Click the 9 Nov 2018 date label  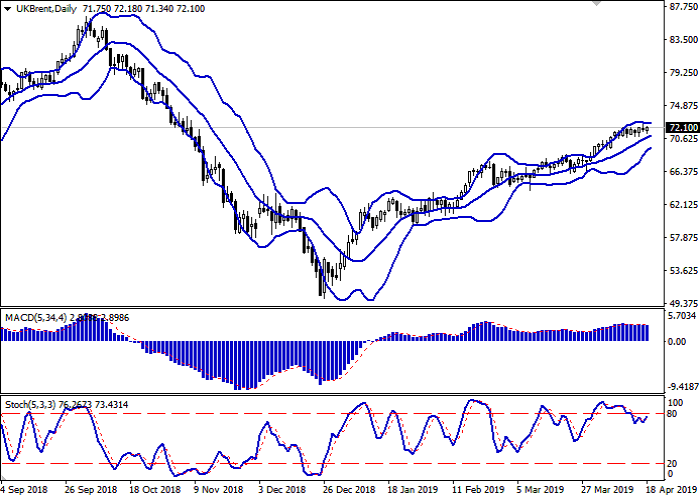pos(219,490)
